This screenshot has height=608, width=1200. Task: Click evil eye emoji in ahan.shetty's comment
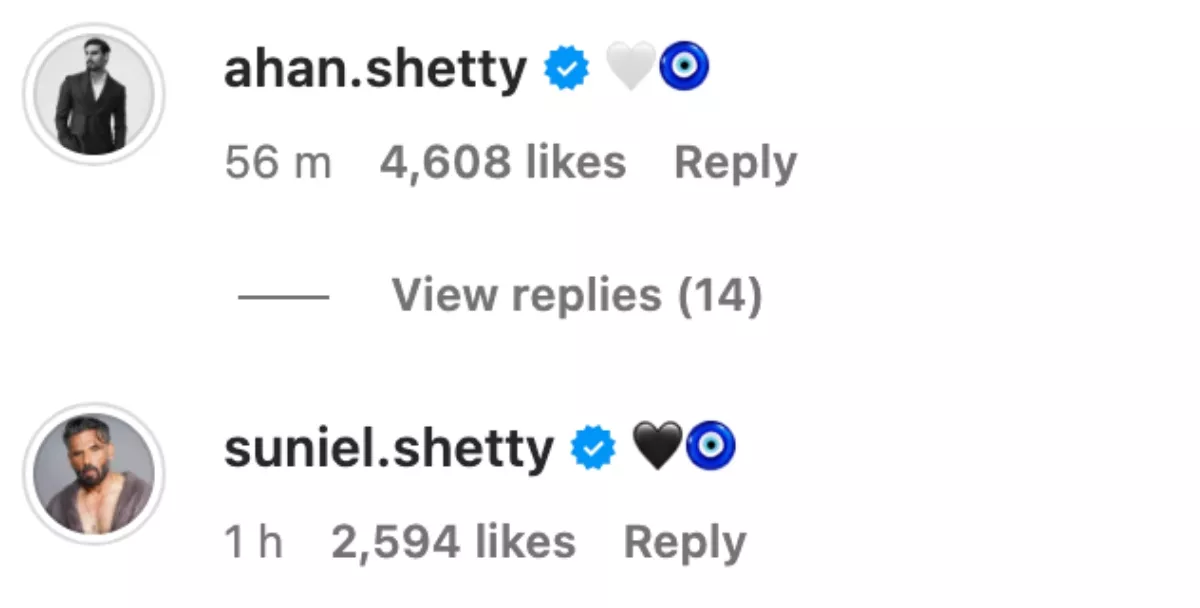(685, 69)
